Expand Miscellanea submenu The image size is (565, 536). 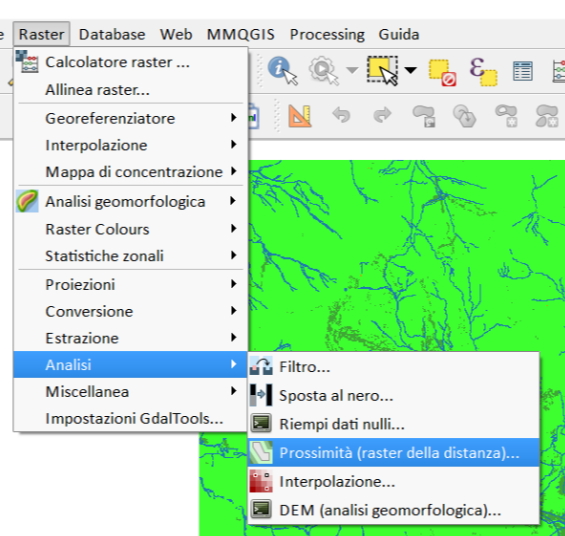[130, 392]
